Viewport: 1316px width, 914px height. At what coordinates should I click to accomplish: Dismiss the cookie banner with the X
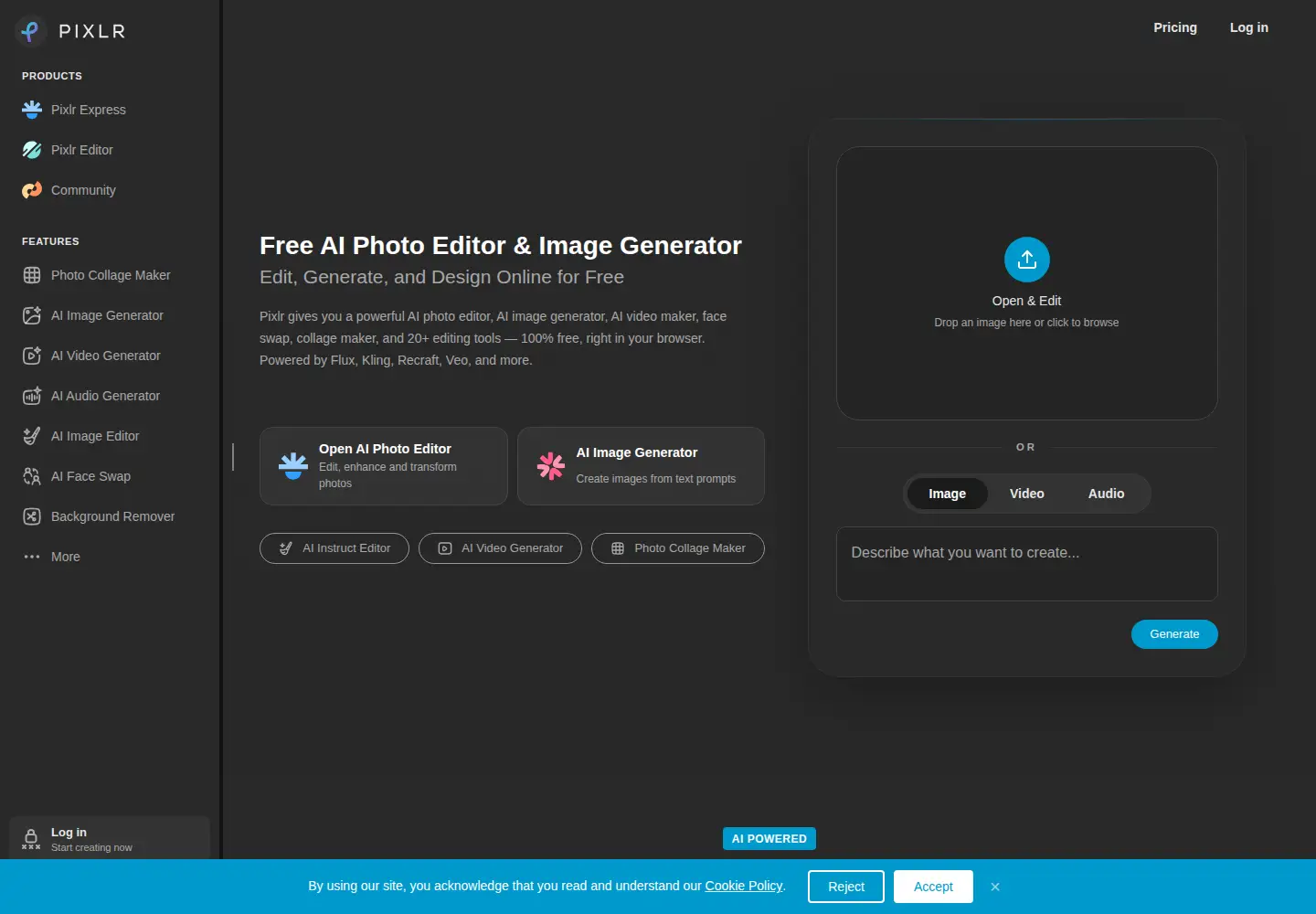(995, 887)
